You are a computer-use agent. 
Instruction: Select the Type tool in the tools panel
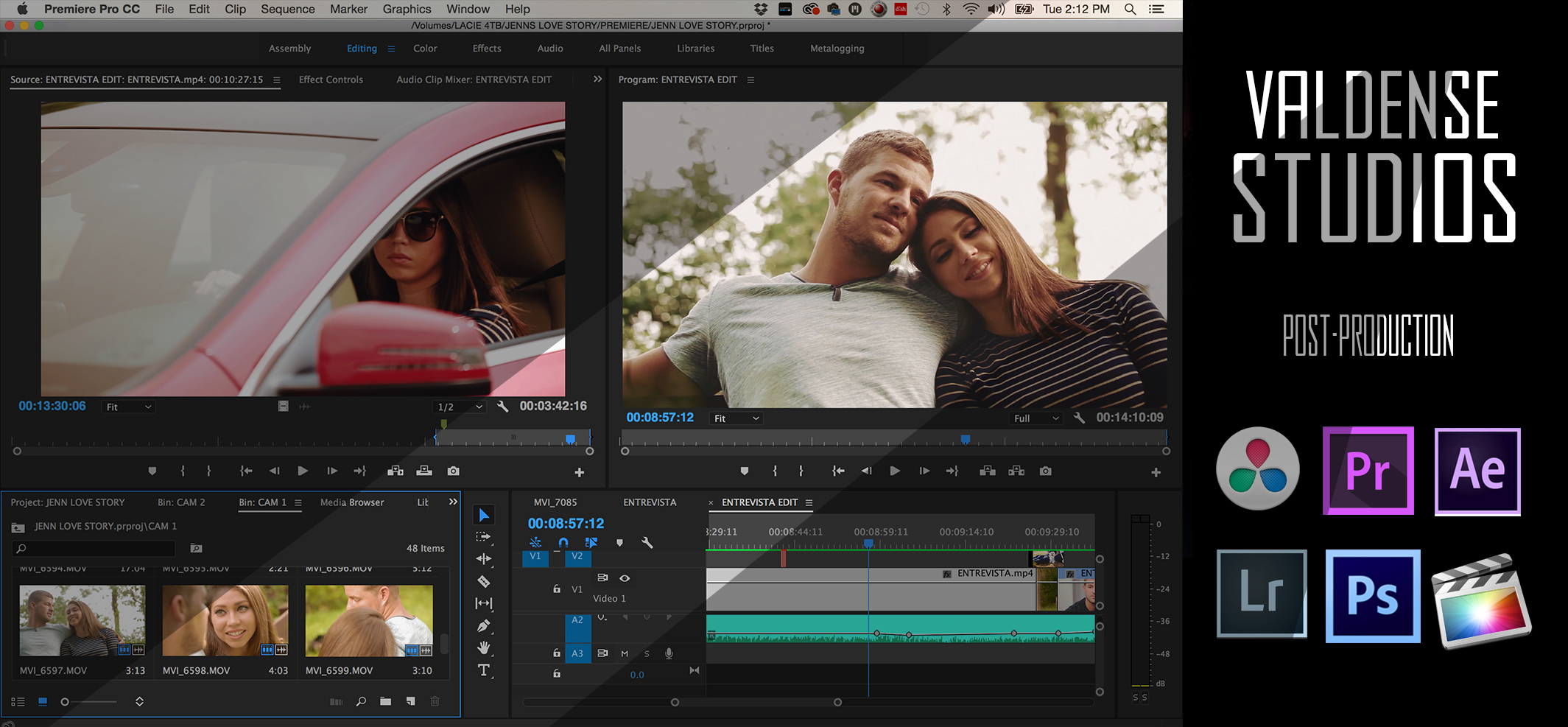click(483, 670)
